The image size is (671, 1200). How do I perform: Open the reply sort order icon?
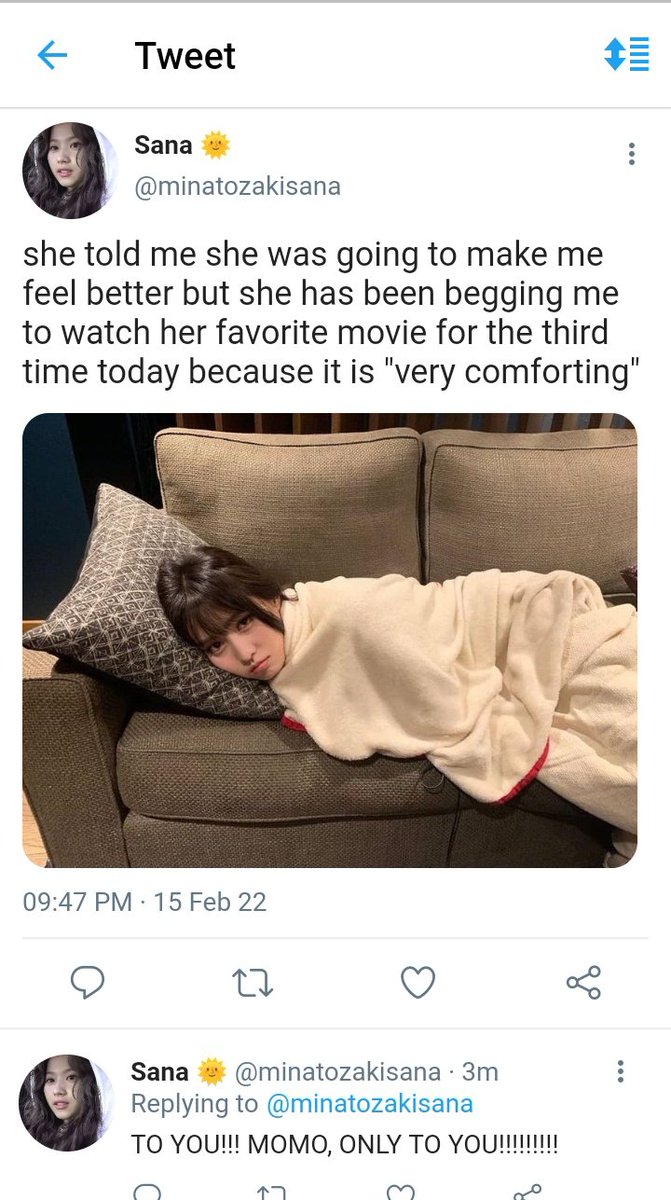pyautogui.click(x=626, y=54)
